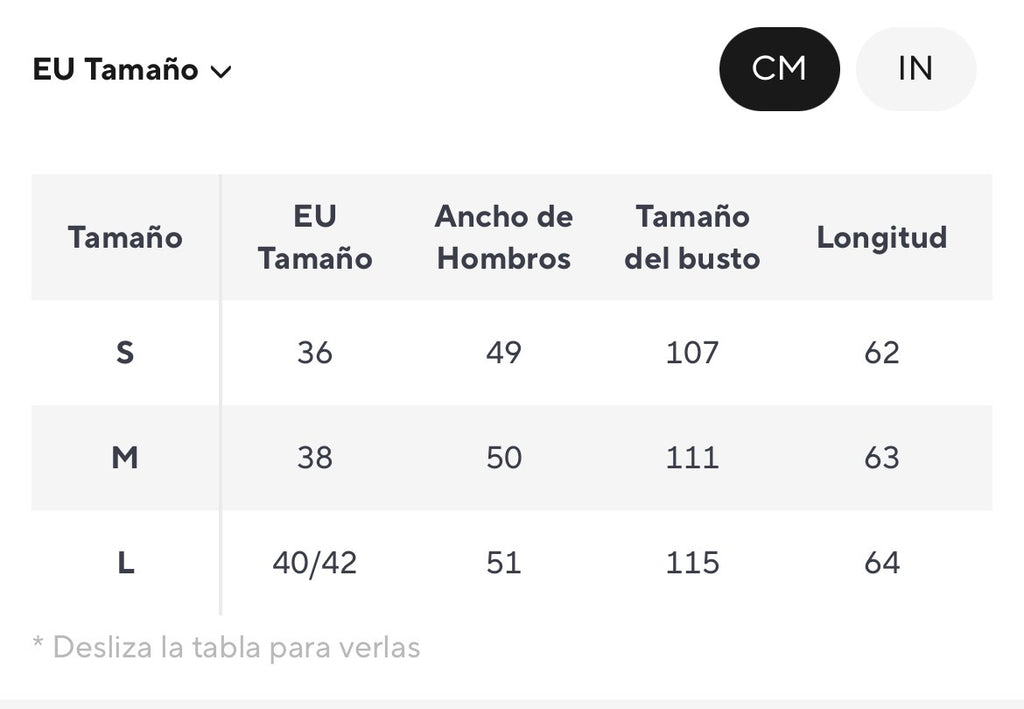Viewport: 1024px width, 709px height.
Task: Click the Desliza la tabla hint text
Action: pyautogui.click(x=226, y=648)
